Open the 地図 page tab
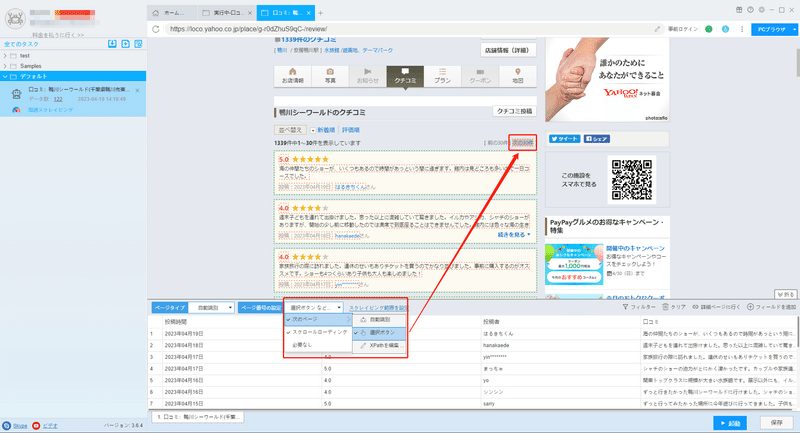 click(517, 76)
